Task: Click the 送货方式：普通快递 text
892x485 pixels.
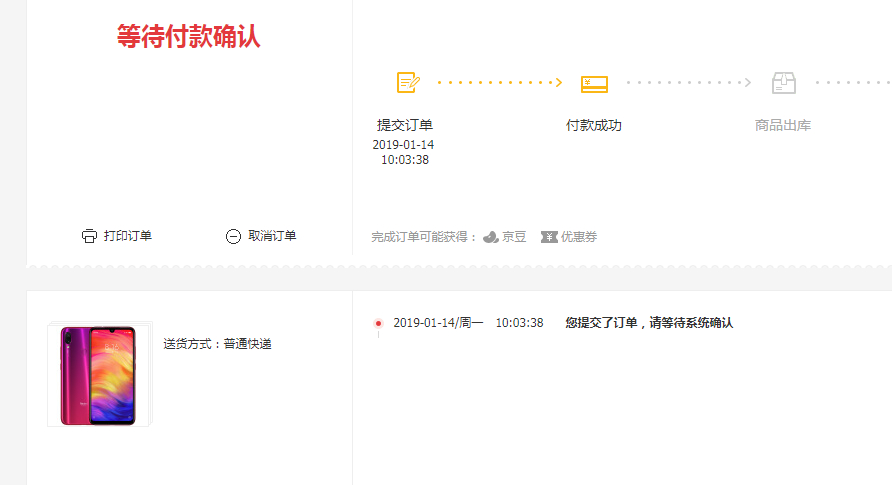Action: [217, 344]
